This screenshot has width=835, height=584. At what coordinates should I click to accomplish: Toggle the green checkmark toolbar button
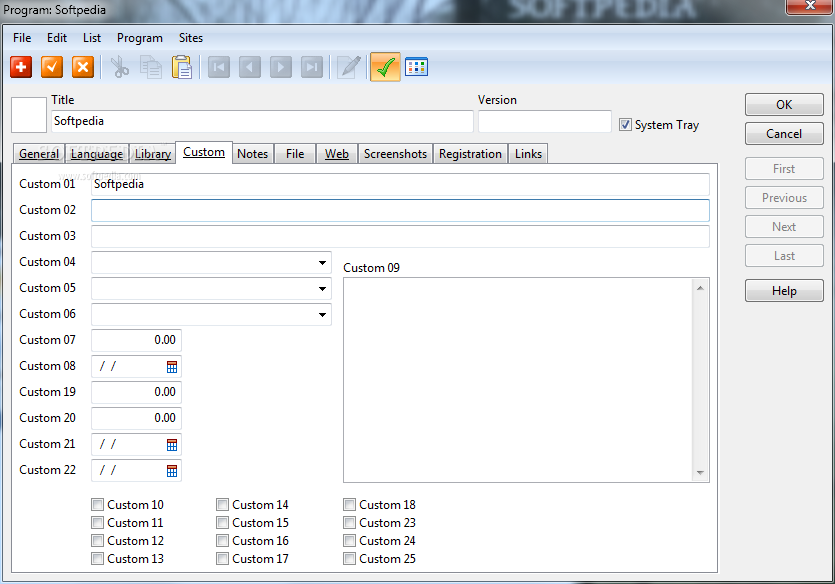[385, 67]
